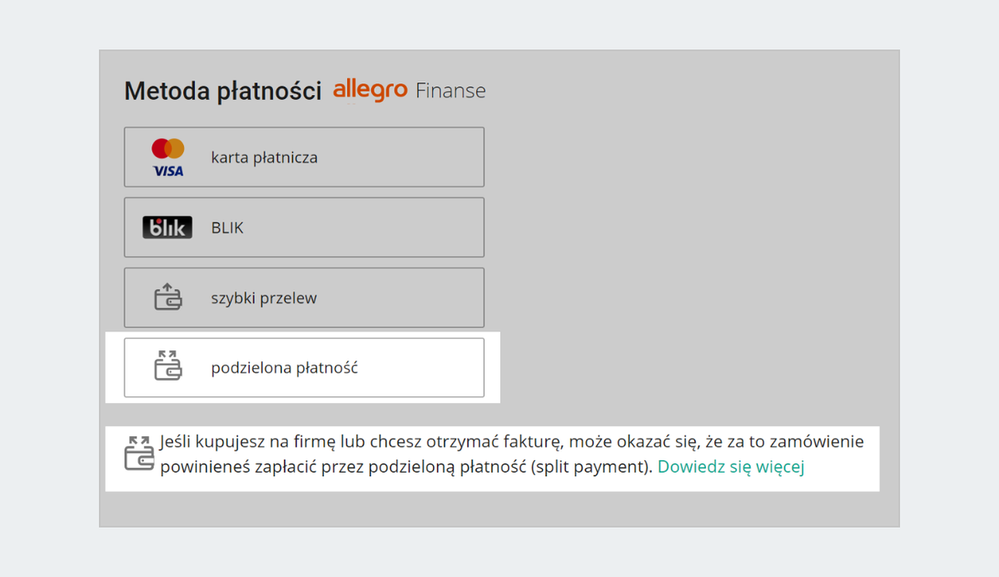999x577 pixels.
Task: Open the Dowiedz się więcej link
Action: 731,466
